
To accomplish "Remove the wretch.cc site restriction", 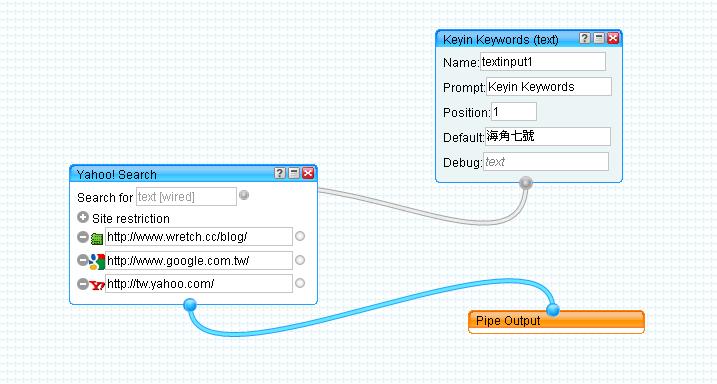I will point(83,237).
